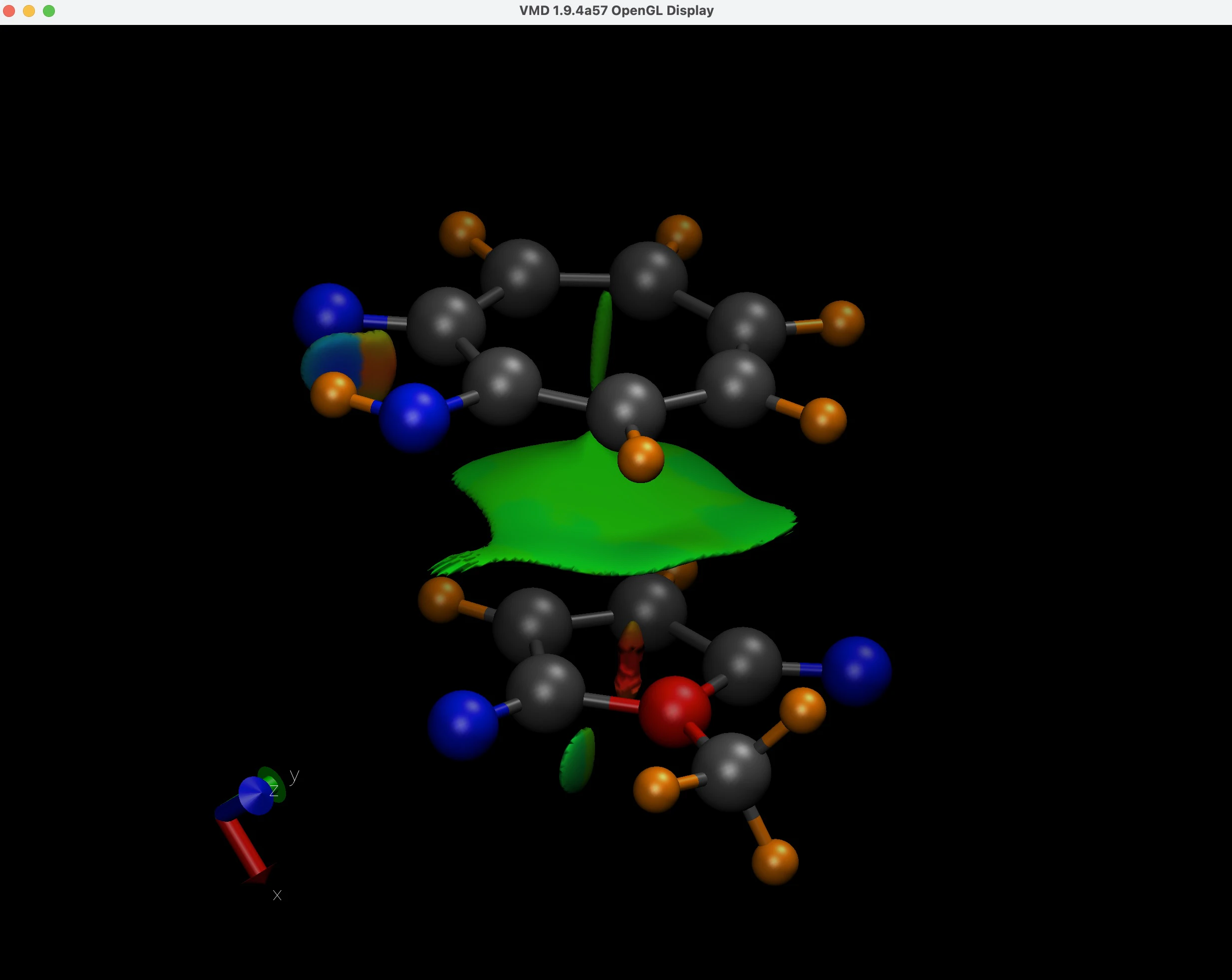Screen dimensions: 1232x980
Task: Click the rightmost blue nitrogen atom
Action: (x=856, y=670)
